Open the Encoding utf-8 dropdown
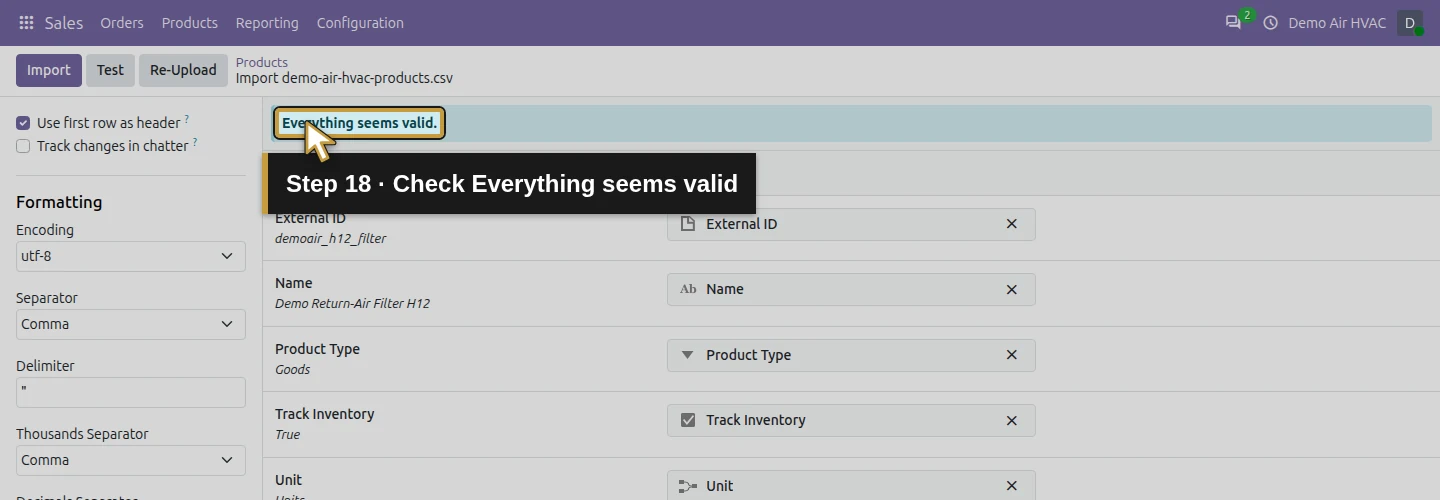The width and height of the screenshot is (1440, 500). pos(130,256)
